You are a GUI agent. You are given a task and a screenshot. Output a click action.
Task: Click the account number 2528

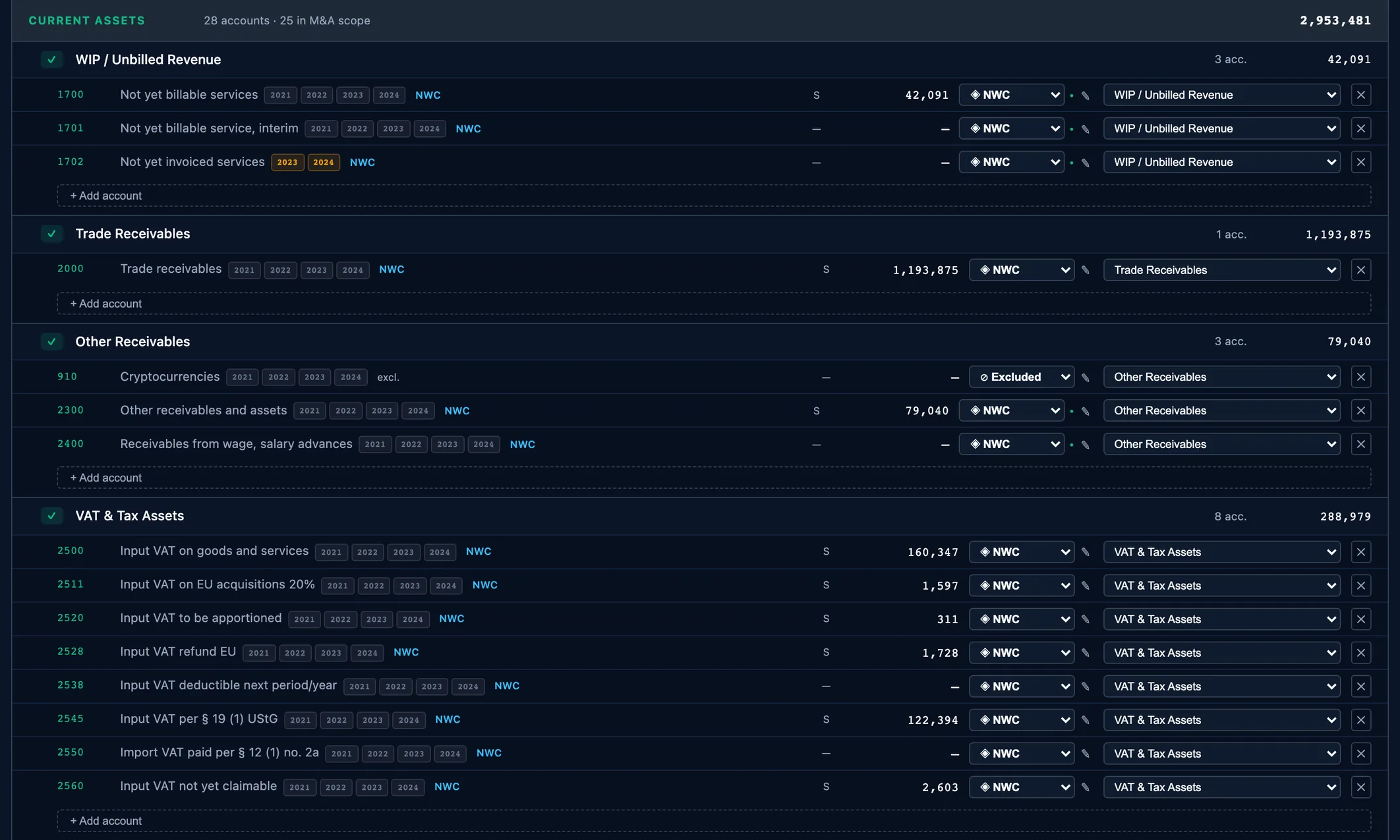[71, 652]
